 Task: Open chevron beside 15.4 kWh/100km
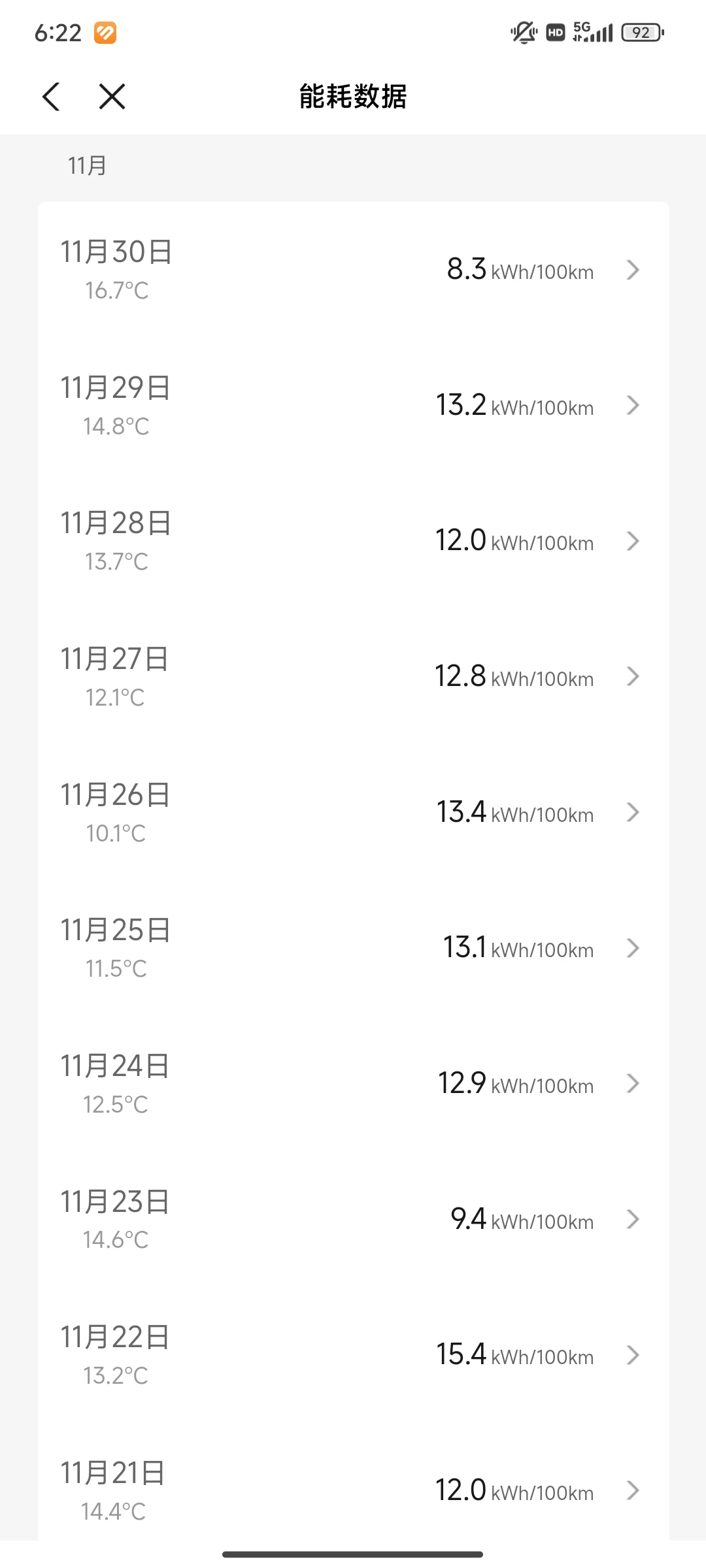tap(632, 1355)
